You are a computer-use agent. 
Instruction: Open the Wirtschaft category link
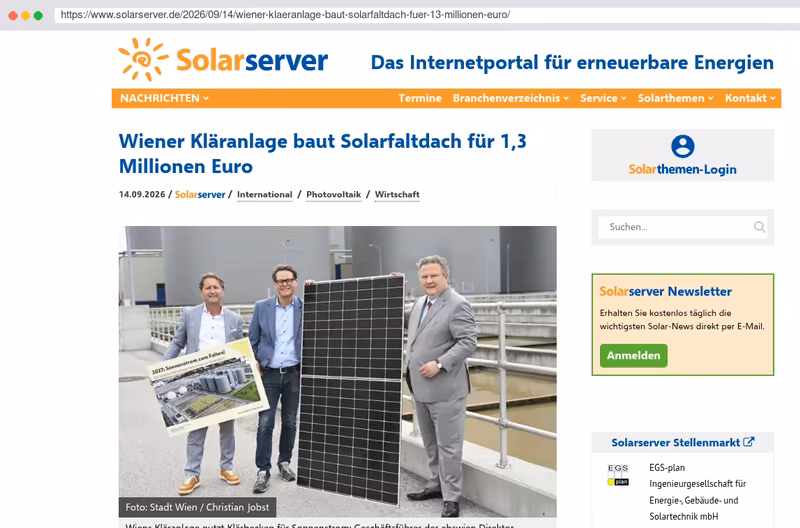click(x=397, y=194)
